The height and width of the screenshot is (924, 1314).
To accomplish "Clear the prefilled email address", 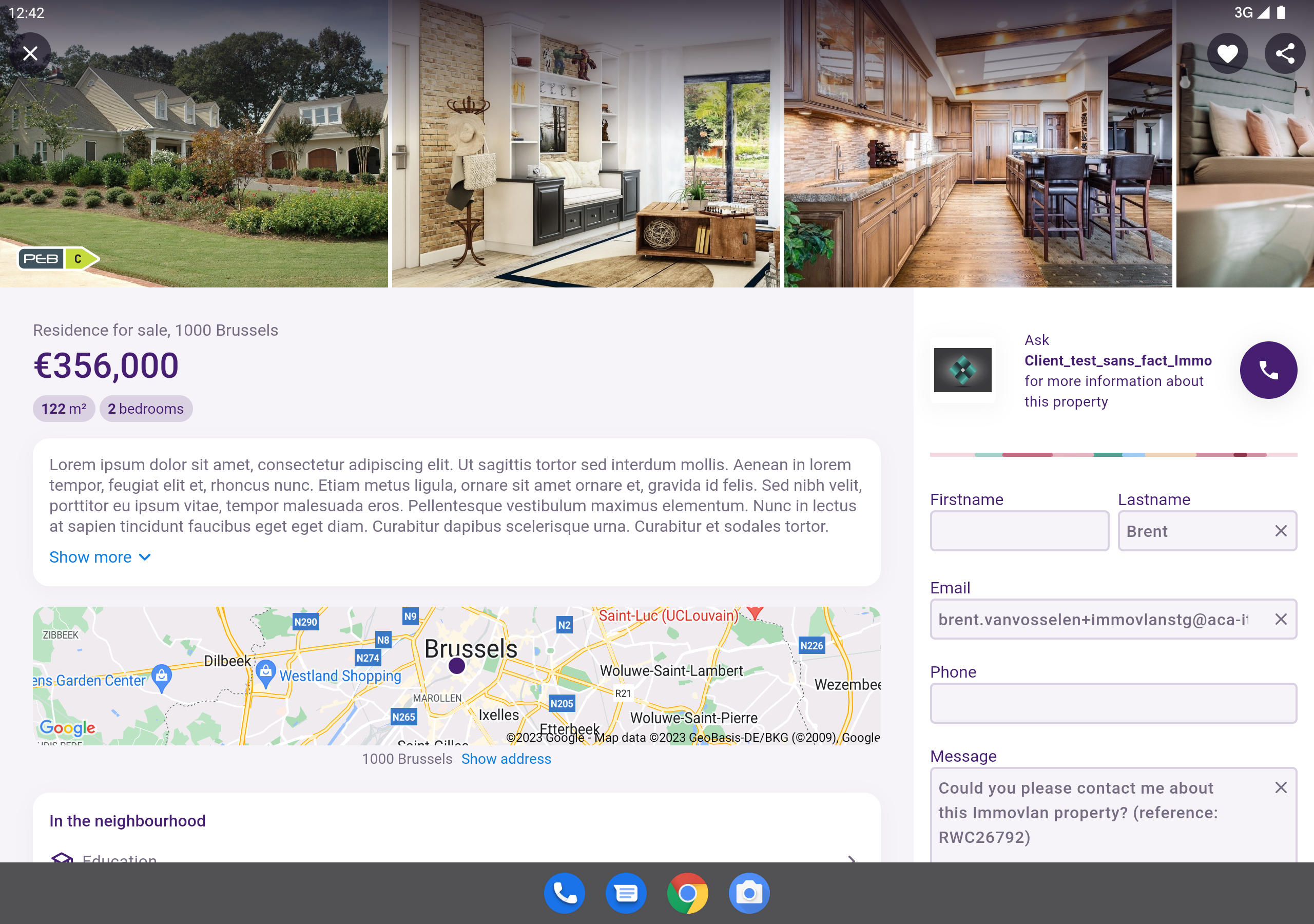I will [x=1280, y=620].
